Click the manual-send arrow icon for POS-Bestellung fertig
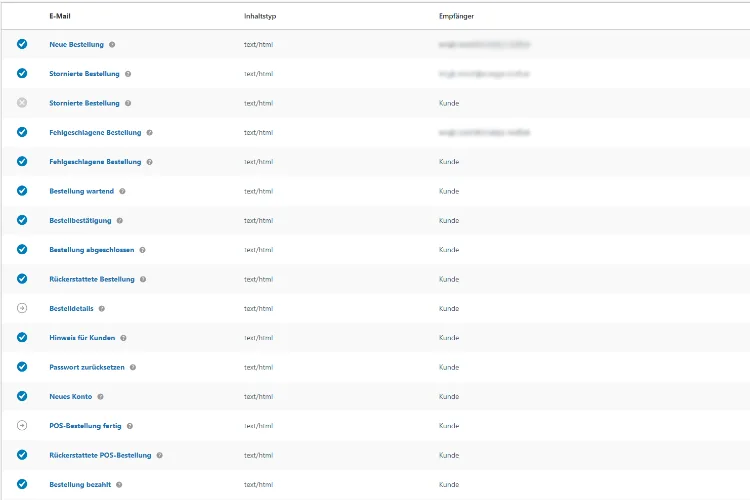Screen dimensions: 750x500 [x=22, y=425]
